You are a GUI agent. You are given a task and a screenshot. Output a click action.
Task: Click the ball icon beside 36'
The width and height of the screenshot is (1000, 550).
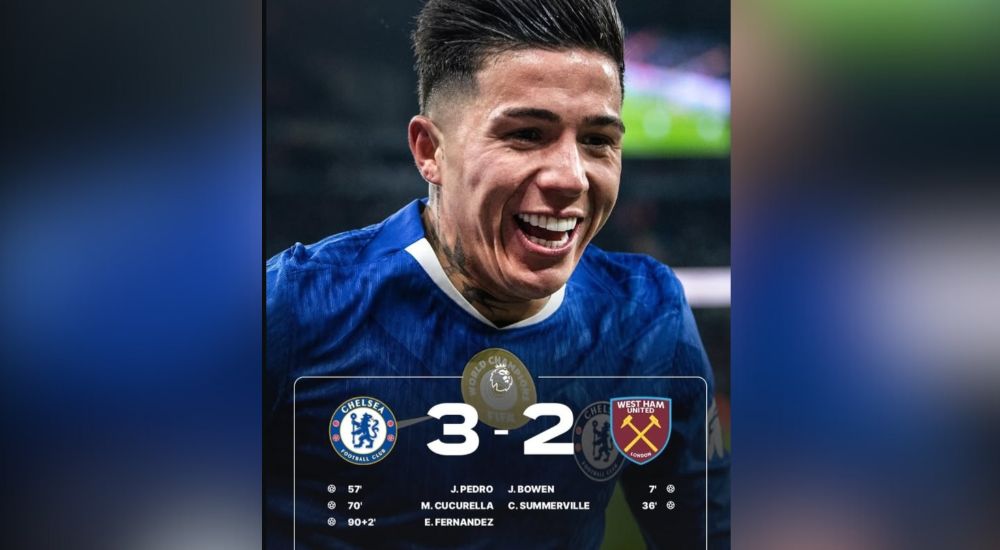[670, 505]
